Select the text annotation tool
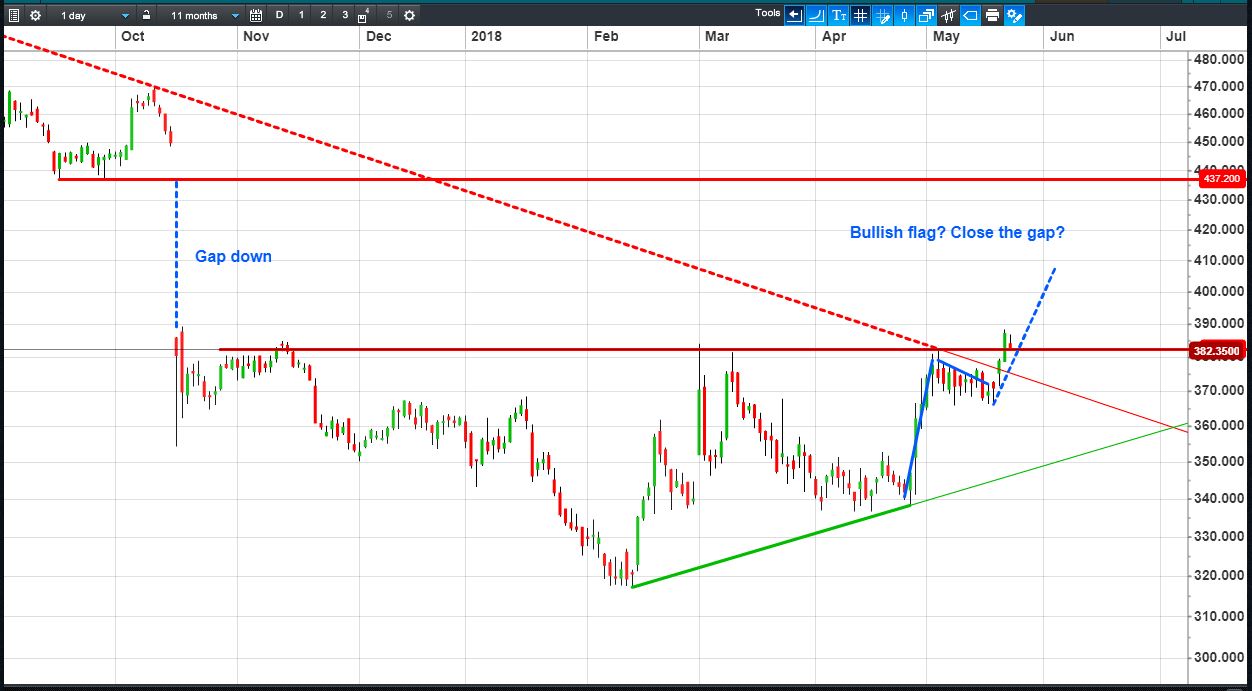Image resolution: width=1252 pixels, height=691 pixels. [x=838, y=15]
